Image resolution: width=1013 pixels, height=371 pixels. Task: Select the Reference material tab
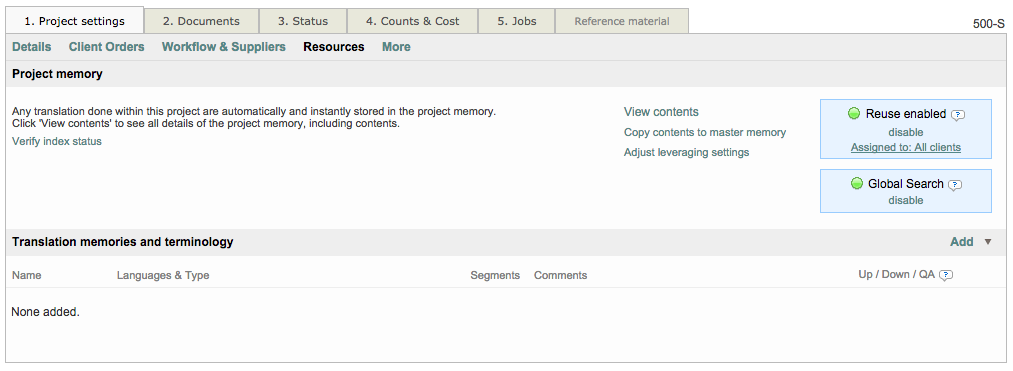[x=621, y=21]
